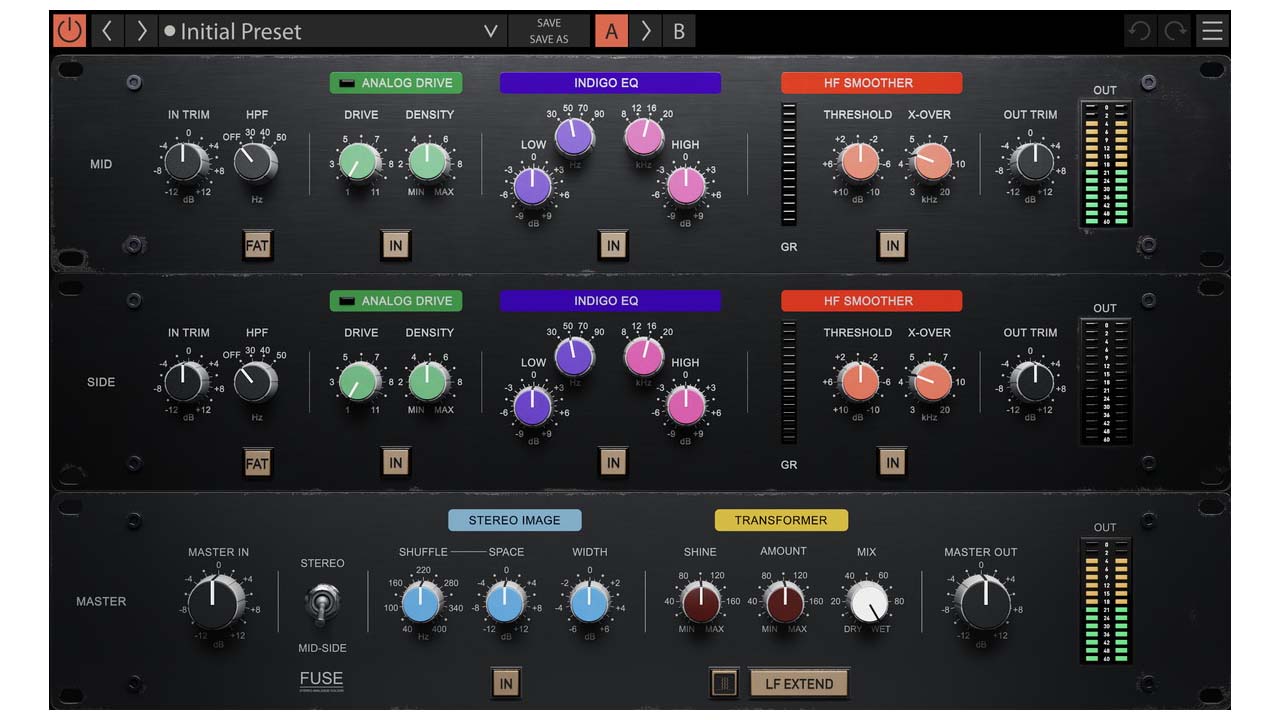Image resolution: width=1280 pixels, height=720 pixels.
Task: Click the redo arrow icon
Action: 1175,31
